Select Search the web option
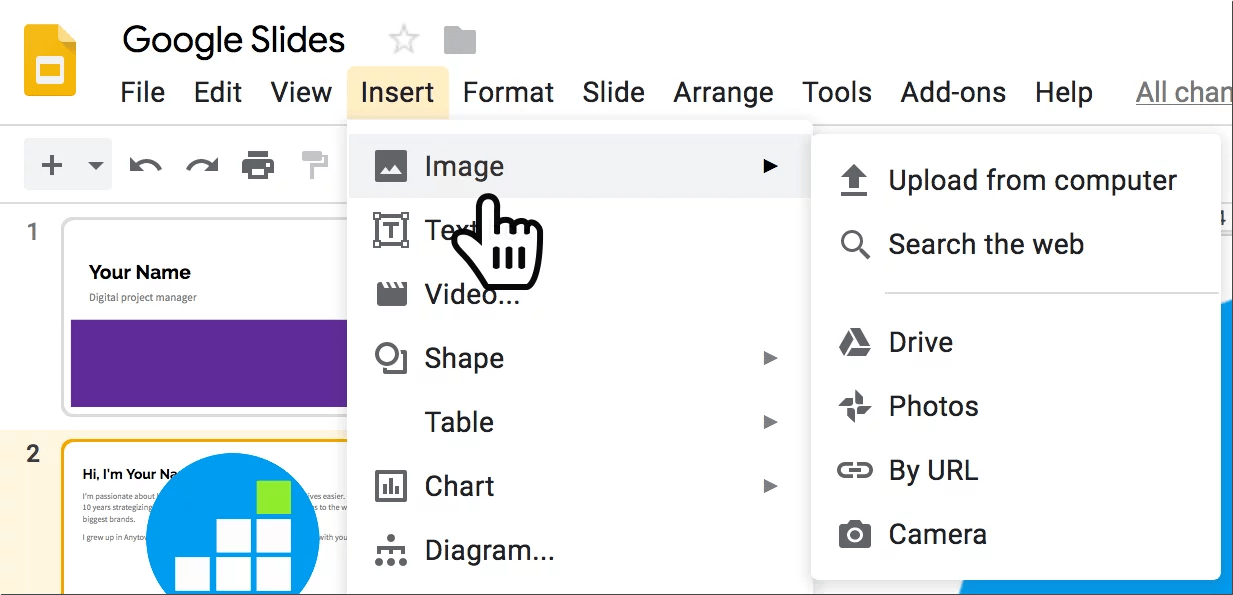 coord(985,245)
